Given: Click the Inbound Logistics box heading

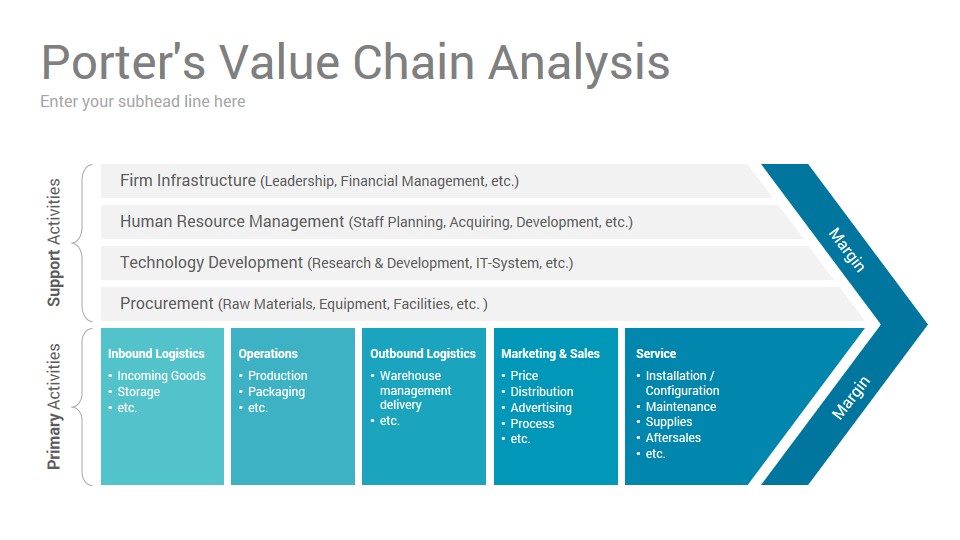Looking at the screenshot, I should point(156,353).
